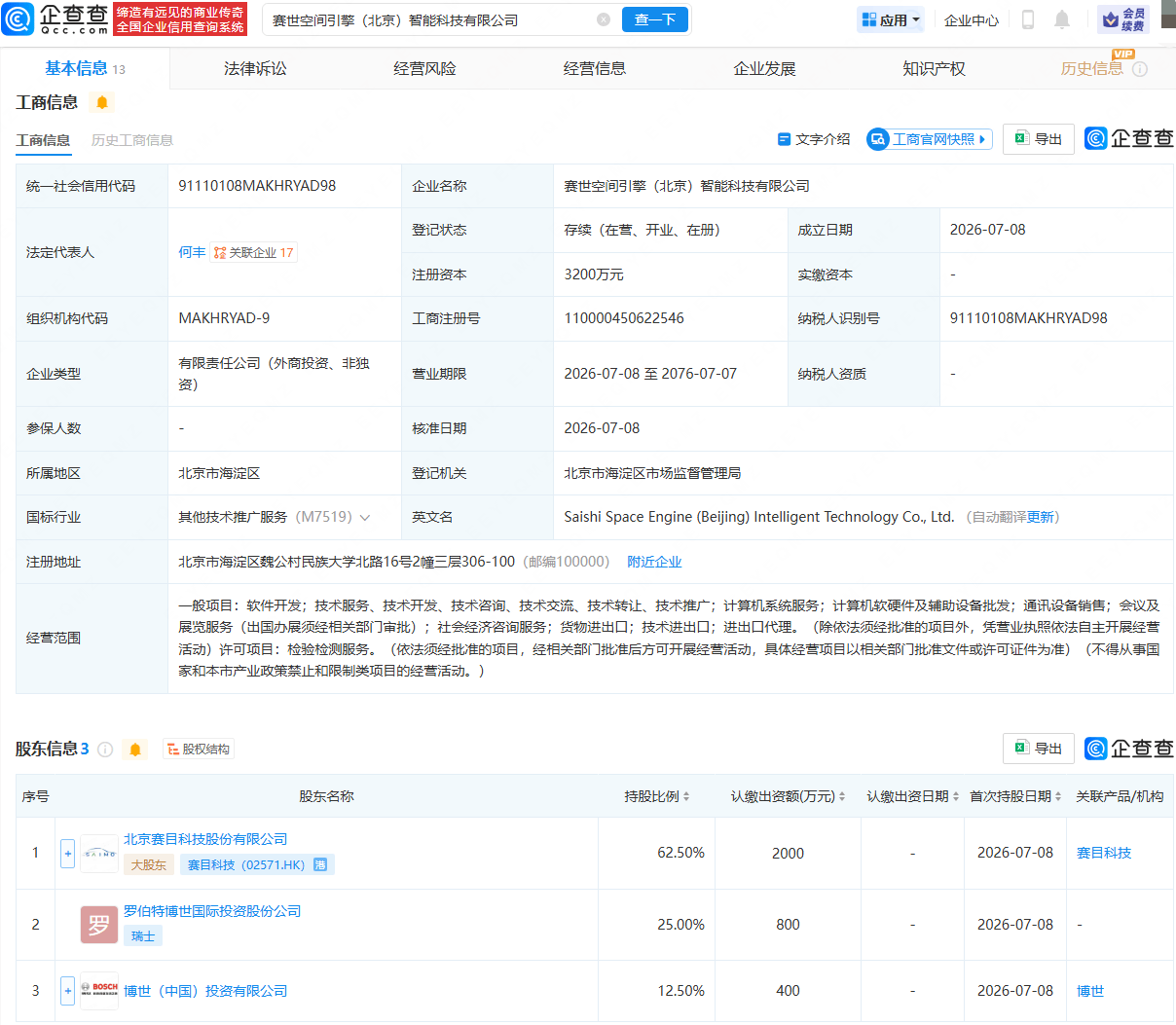Image resolution: width=1176 pixels, height=1025 pixels.
Task: Select the 工商信息 sub-tab
Action: tap(43, 140)
